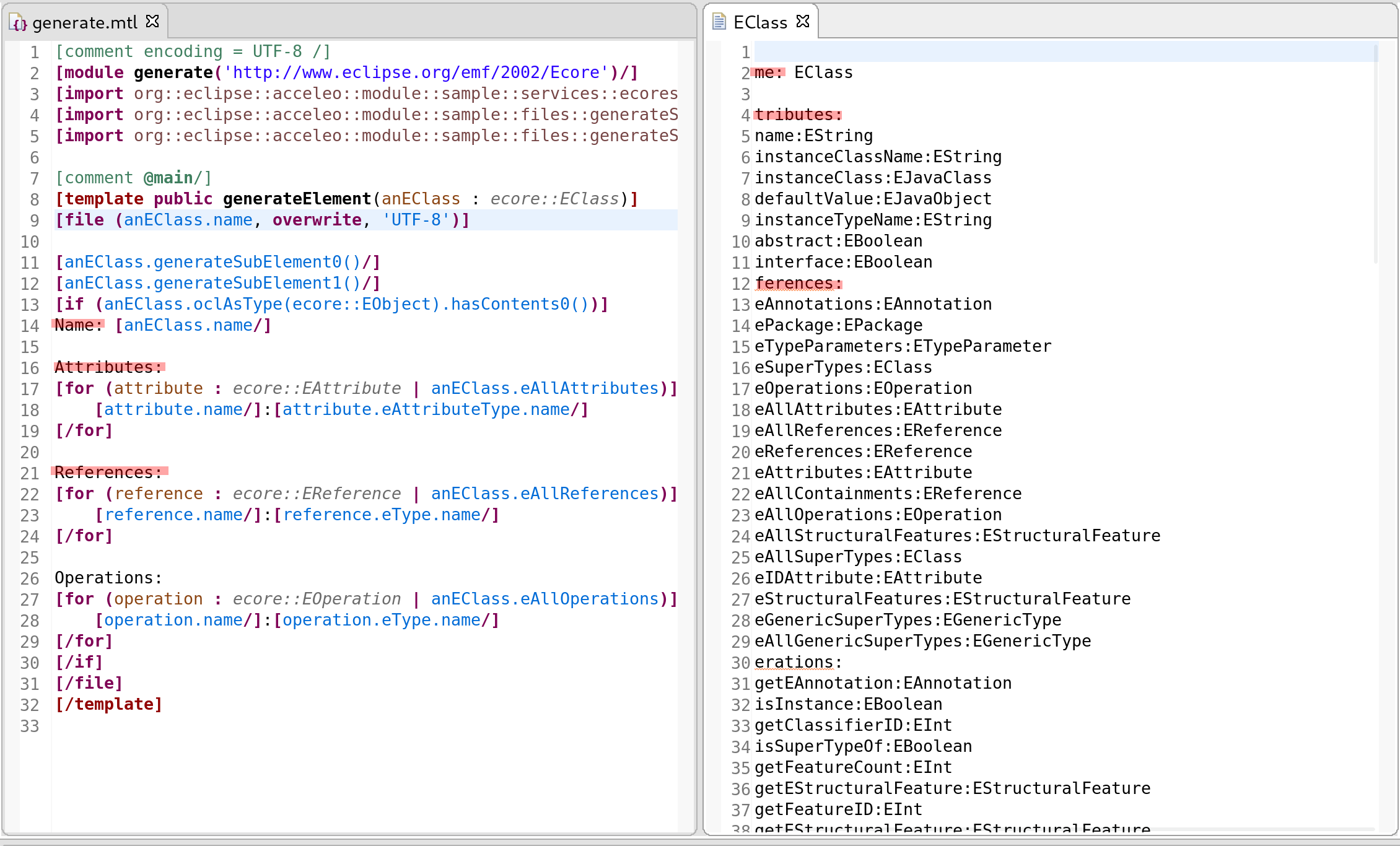Click the anEClass.eAllAttributes reference on line 17
Image resolution: width=1400 pixels, height=846 pixels.
[545, 388]
